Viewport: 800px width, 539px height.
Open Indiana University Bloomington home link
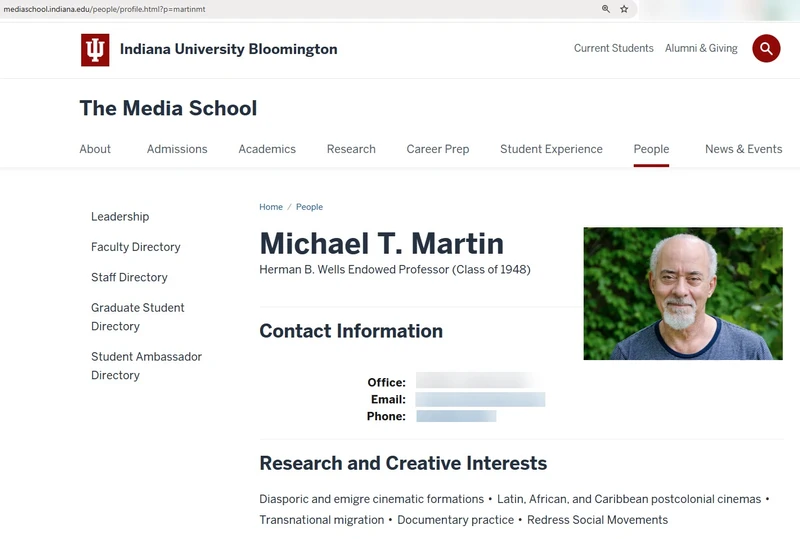(229, 49)
